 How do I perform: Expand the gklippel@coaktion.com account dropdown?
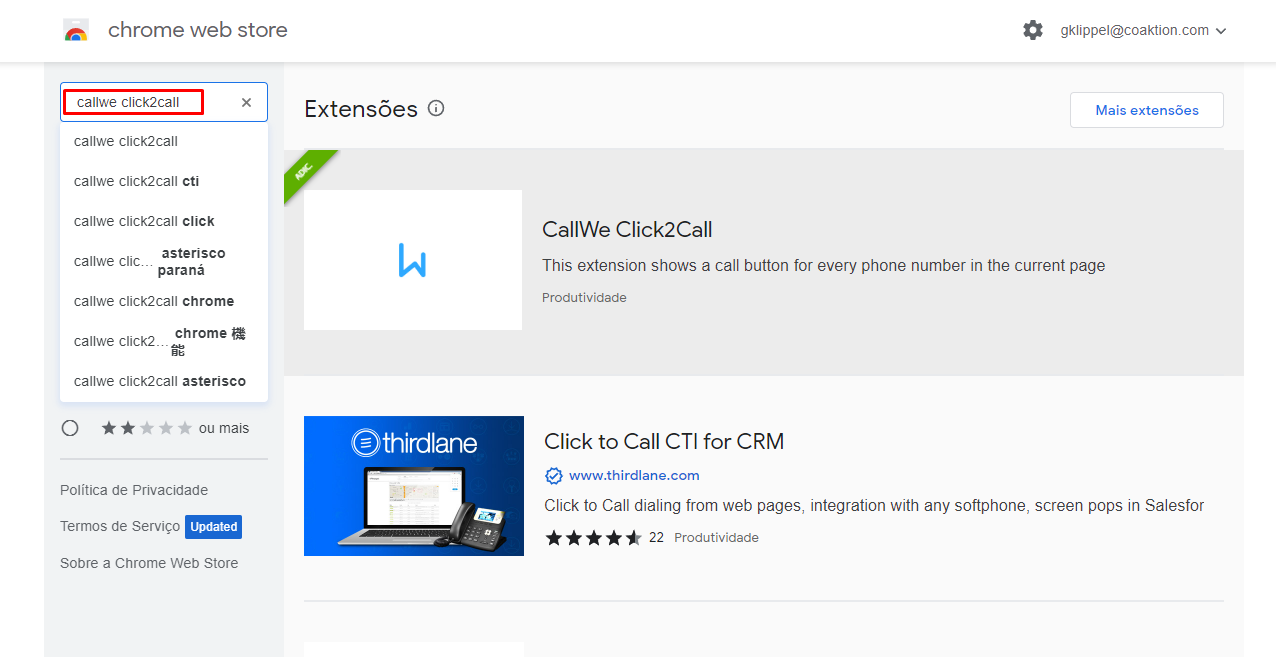pyautogui.click(x=1143, y=30)
